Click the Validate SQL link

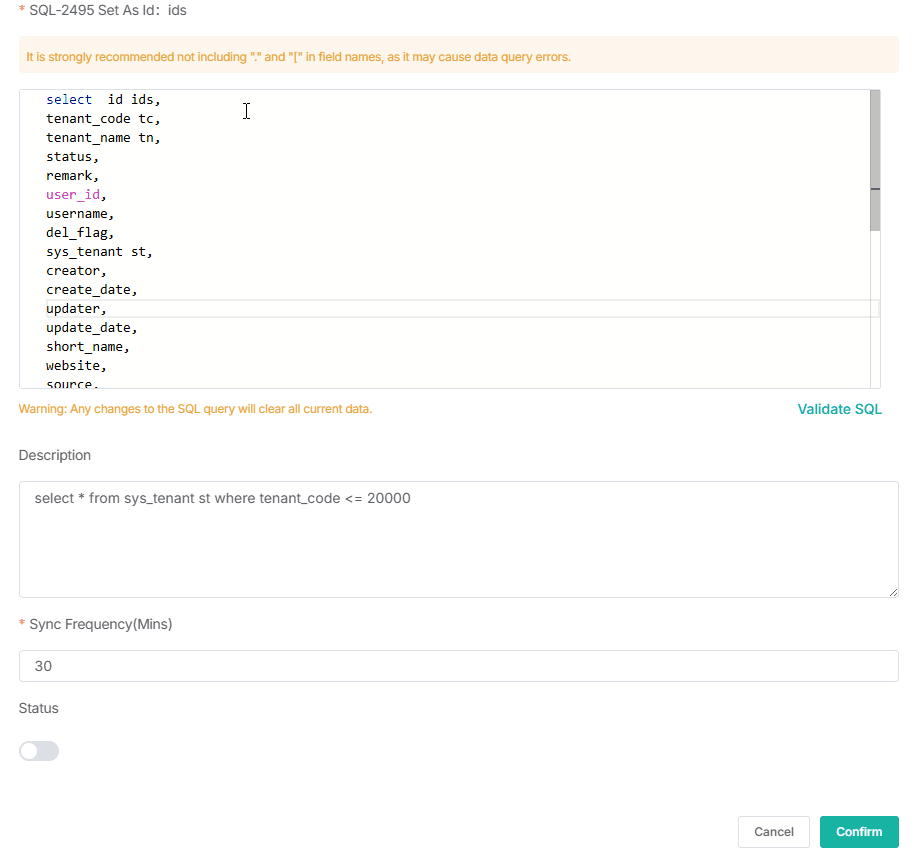coord(839,409)
